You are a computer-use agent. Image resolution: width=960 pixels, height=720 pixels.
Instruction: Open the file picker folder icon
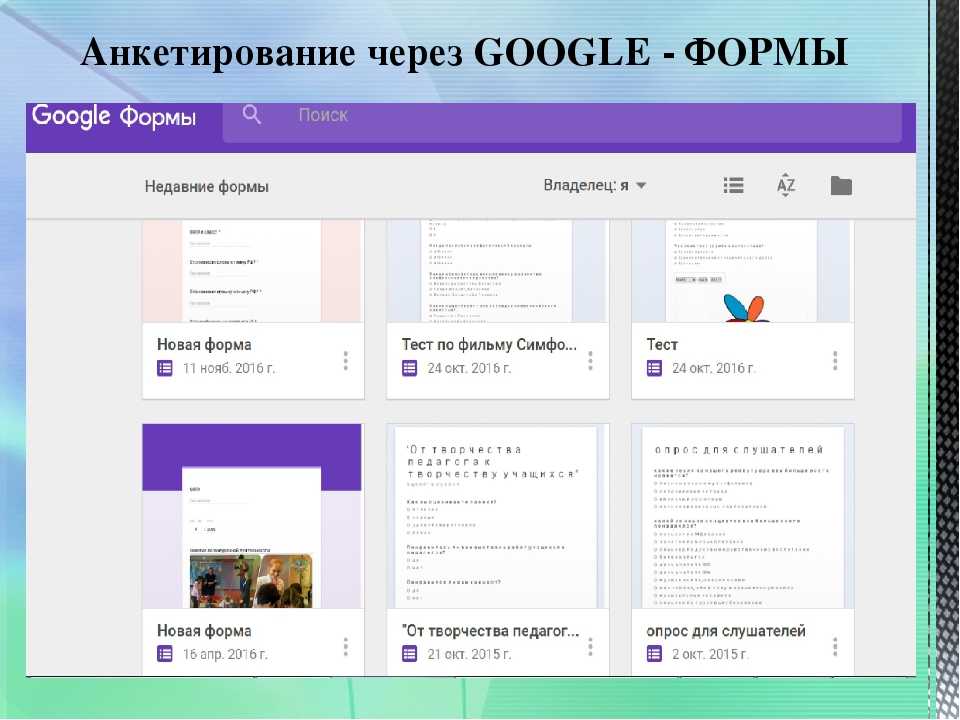(x=841, y=186)
